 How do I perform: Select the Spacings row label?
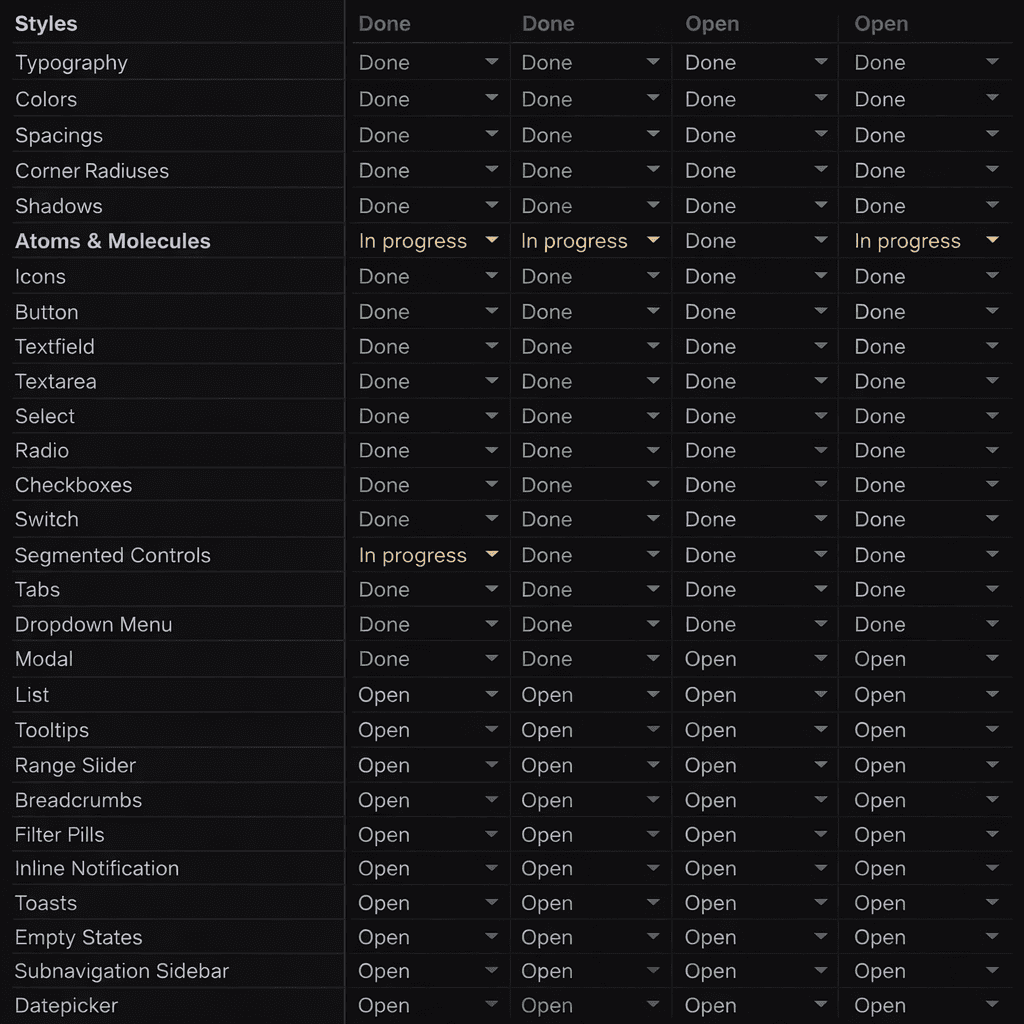click(59, 135)
